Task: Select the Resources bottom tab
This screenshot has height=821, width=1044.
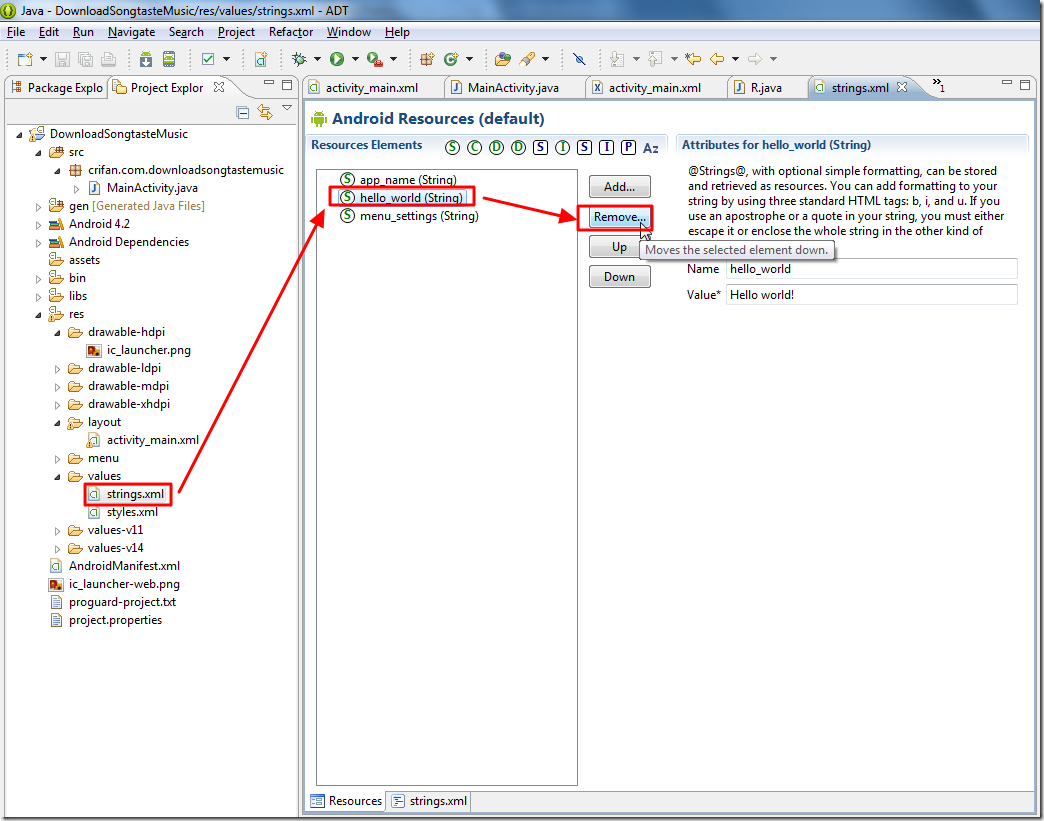Action: pos(346,801)
